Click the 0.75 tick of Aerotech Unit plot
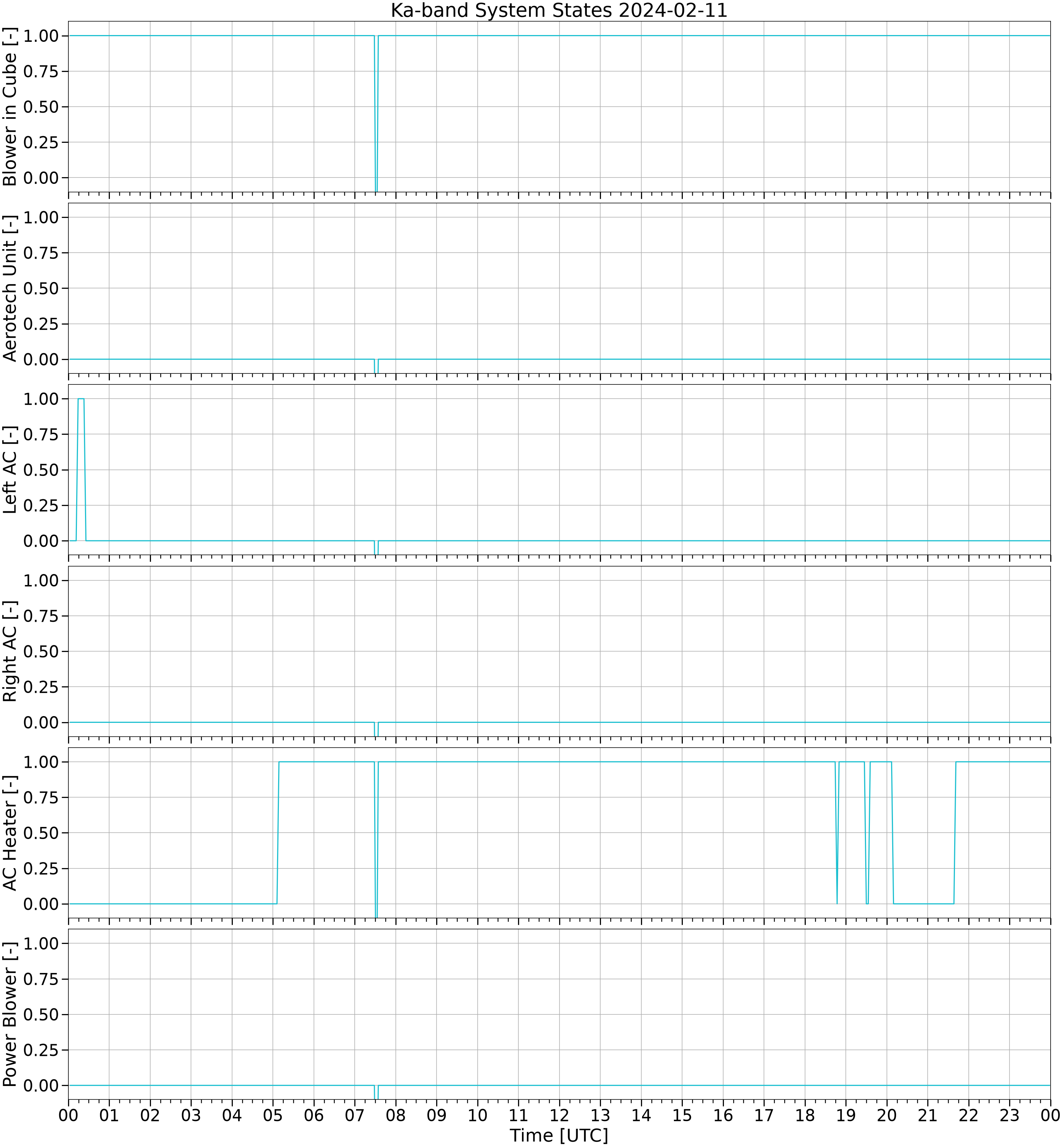 point(41,253)
